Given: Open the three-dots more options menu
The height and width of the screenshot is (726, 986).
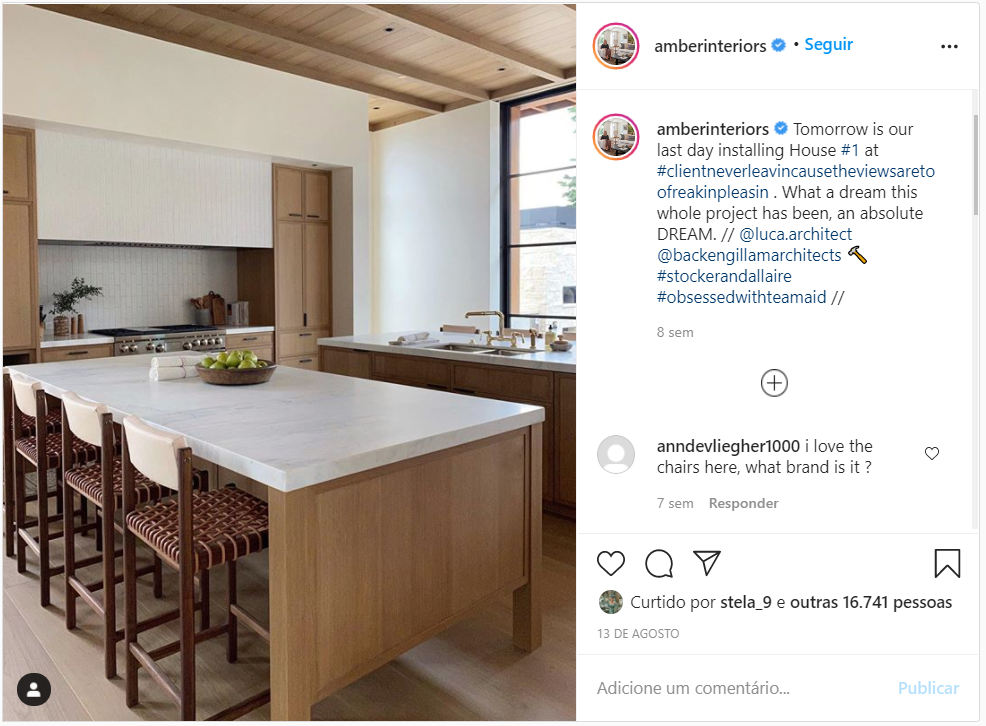Looking at the screenshot, I should click(x=949, y=47).
